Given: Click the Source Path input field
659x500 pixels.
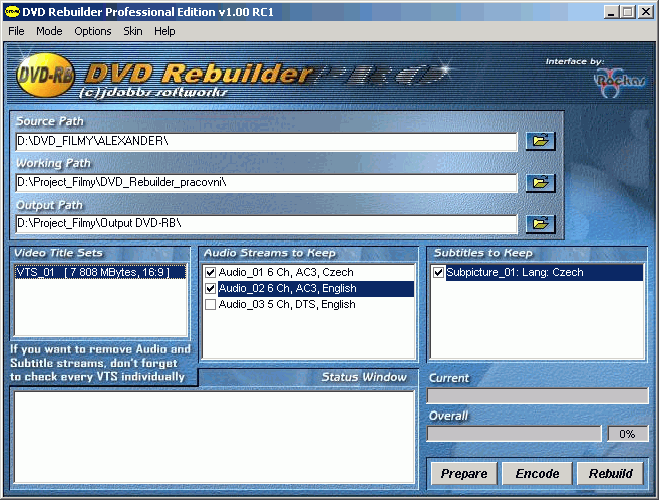Looking at the screenshot, I should point(266,142).
